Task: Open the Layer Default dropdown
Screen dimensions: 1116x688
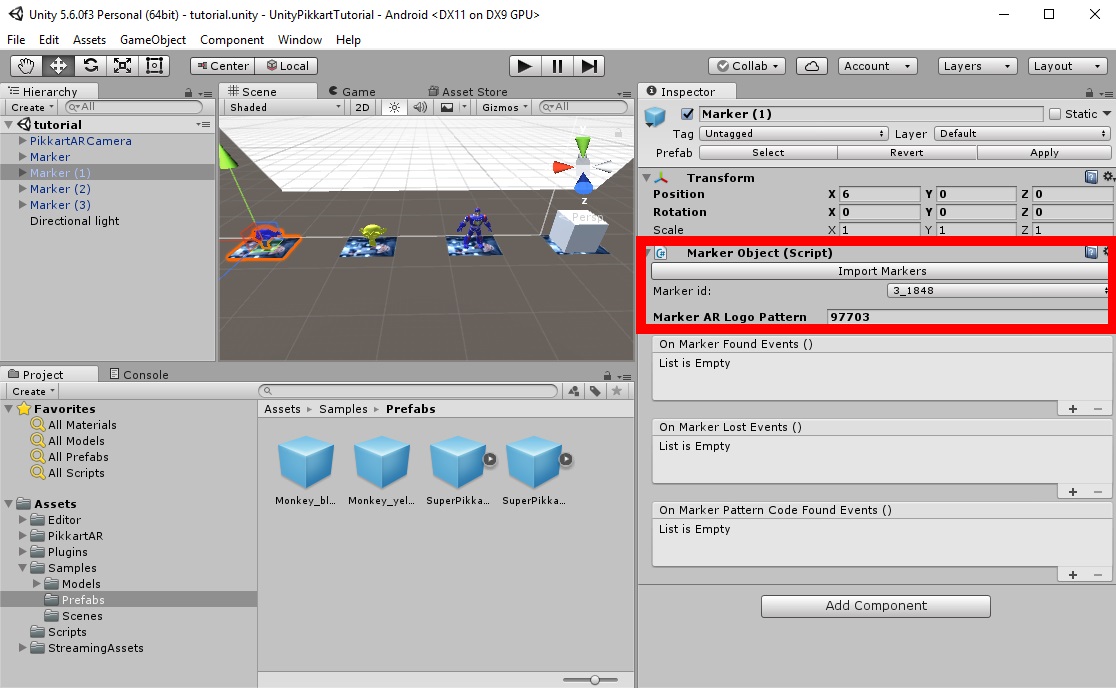Action: pos(1022,134)
